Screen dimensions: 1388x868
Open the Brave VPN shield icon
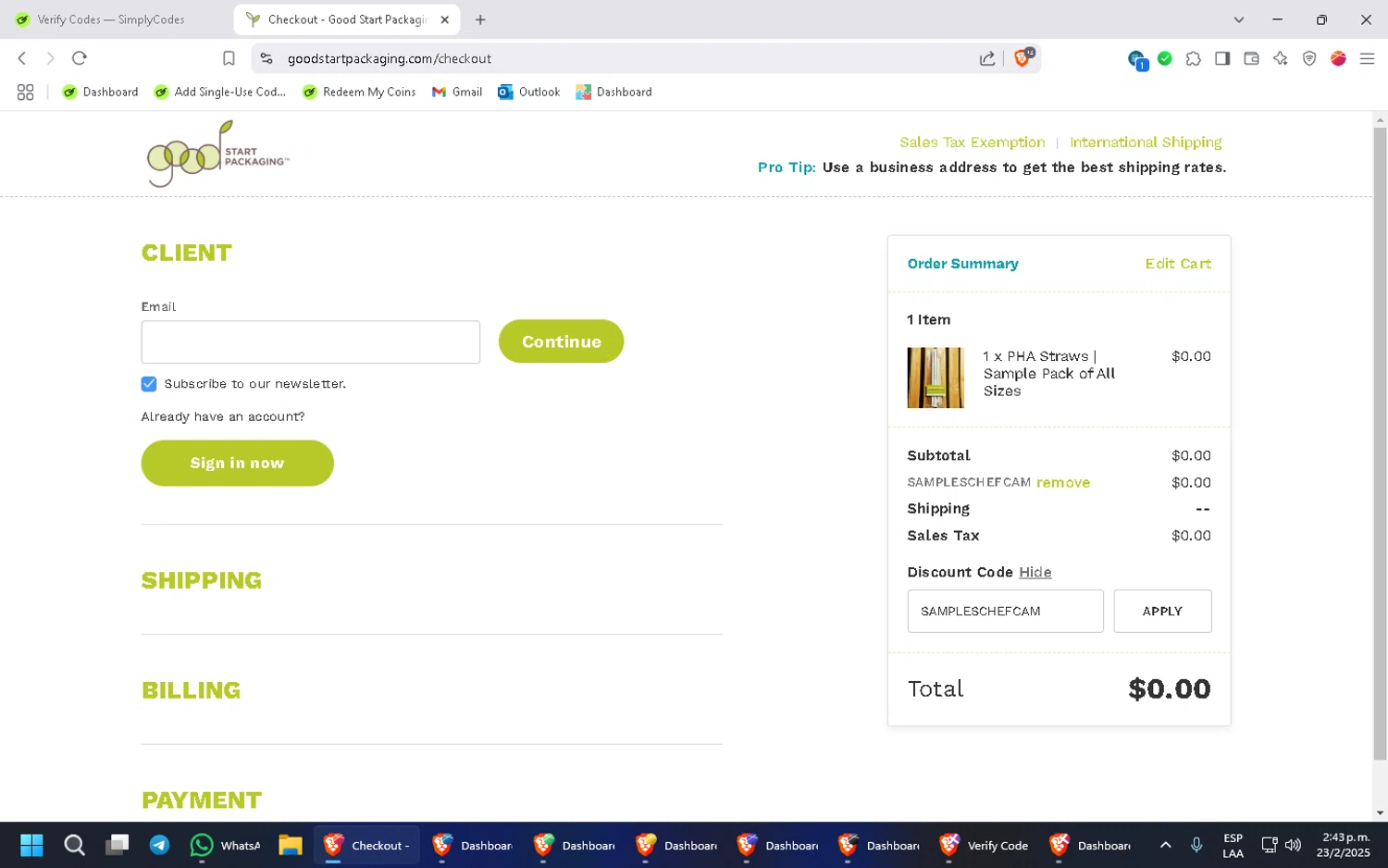1309,58
